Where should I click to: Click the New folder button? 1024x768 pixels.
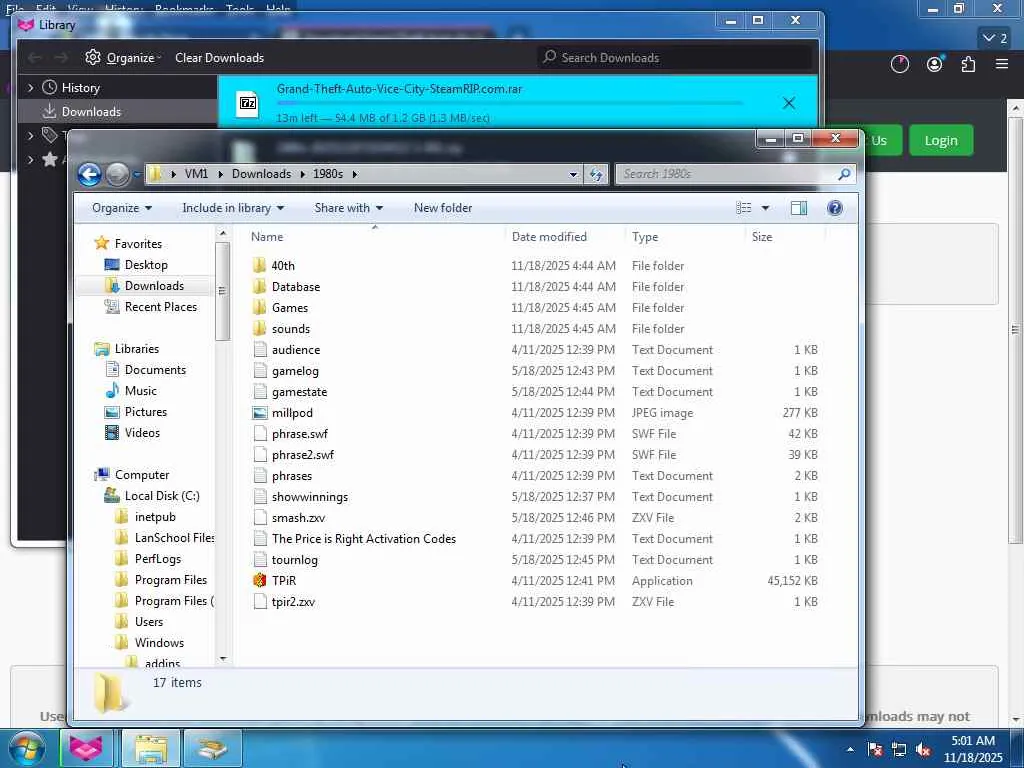click(443, 208)
